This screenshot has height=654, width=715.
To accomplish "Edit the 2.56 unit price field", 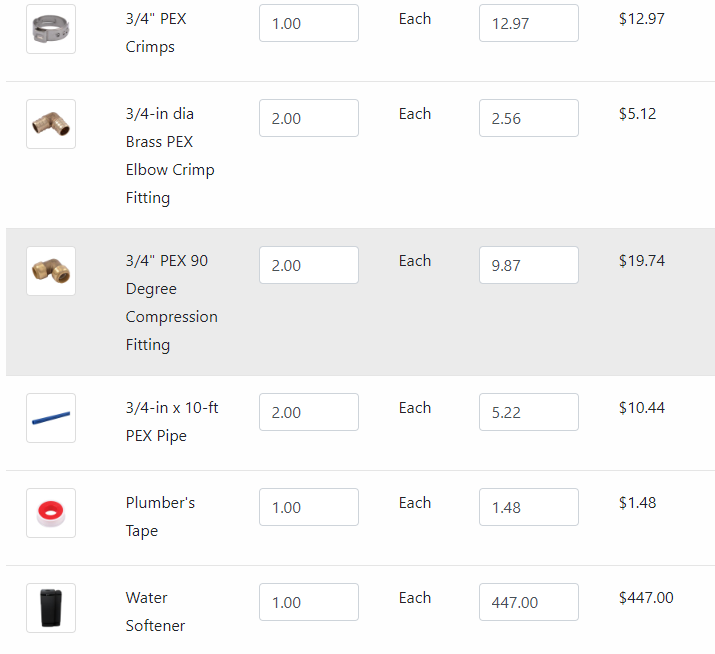I will pyautogui.click(x=528, y=118).
